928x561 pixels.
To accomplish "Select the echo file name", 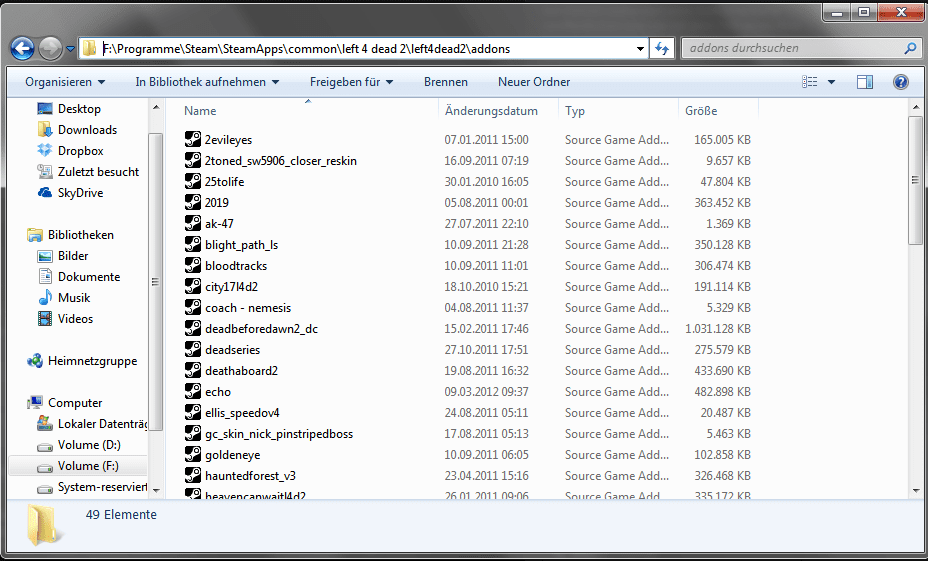I will (x=218, y=392).
